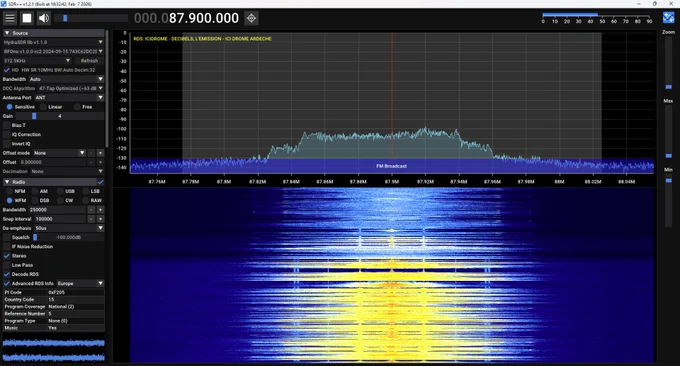The image size is (680, 366).
Task: Enable the IF Noise Reduction checkbox
Action: [x=7, y=247]
